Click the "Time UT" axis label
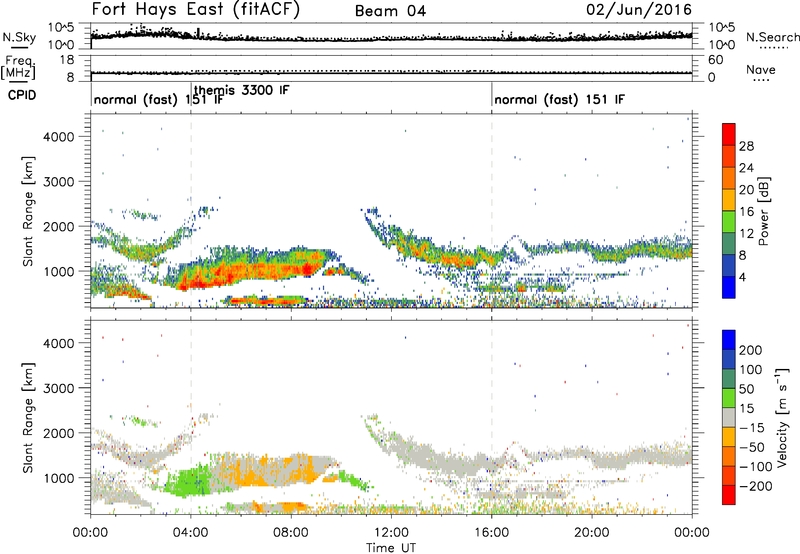The width and height of the screenshot is (800, 554). 391,548
